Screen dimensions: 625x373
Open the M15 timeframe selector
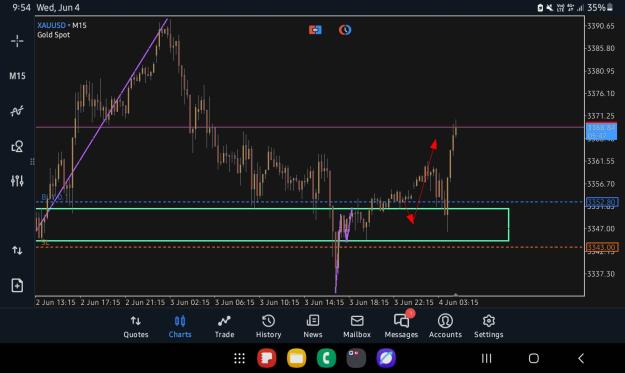pyautogui.click(x=18, y=76)
